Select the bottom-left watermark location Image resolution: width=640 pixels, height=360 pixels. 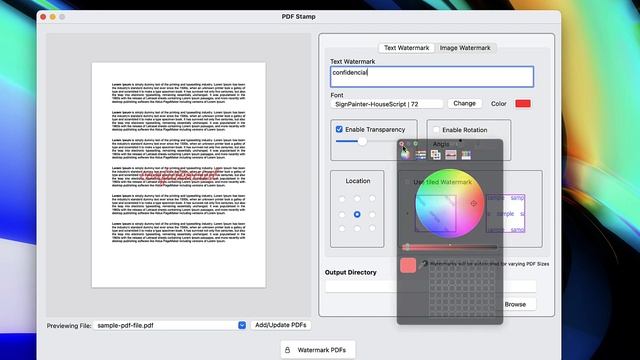[342, 229]
